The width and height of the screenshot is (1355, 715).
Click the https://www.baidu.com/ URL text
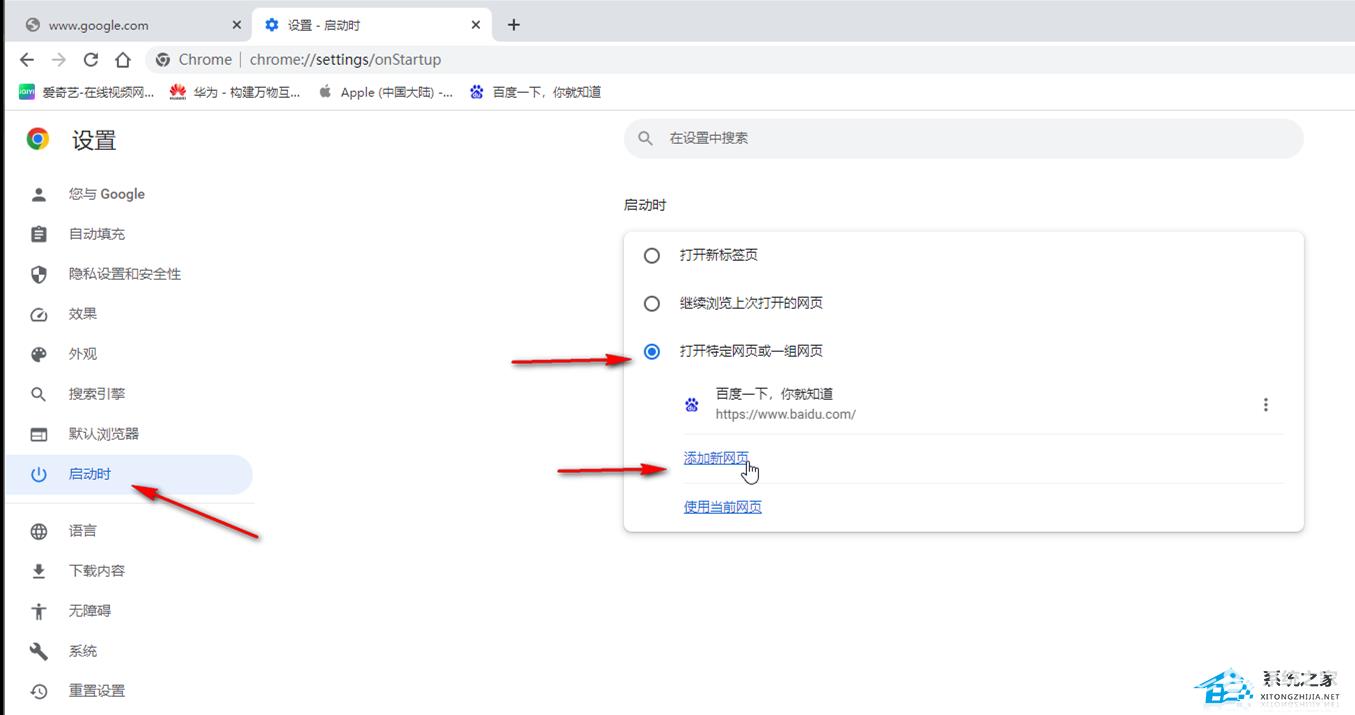click(x=786, y=414)
